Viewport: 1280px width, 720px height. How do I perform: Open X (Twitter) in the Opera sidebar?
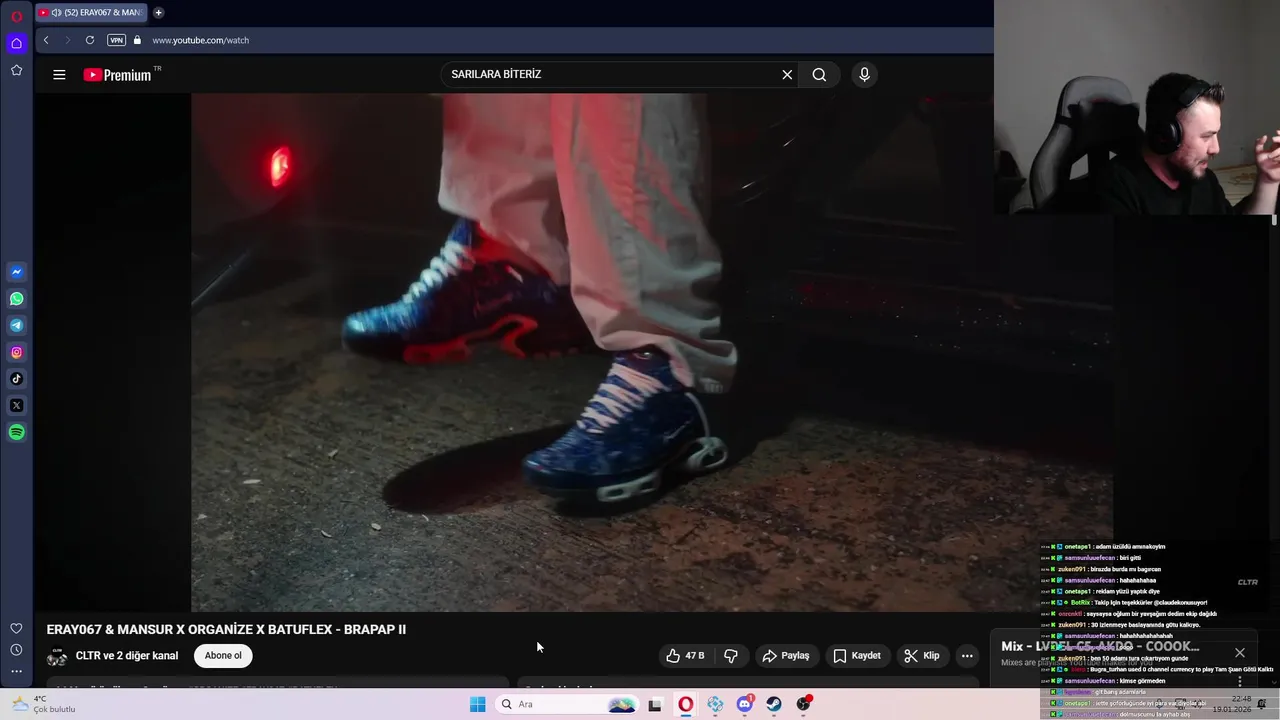(x=16, y=406)
